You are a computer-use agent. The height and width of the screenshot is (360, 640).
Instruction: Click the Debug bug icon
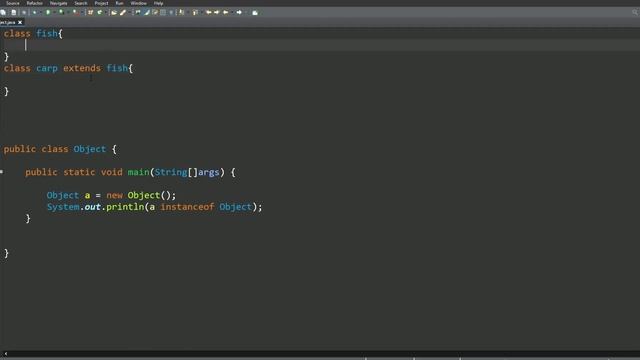point(34,12)
